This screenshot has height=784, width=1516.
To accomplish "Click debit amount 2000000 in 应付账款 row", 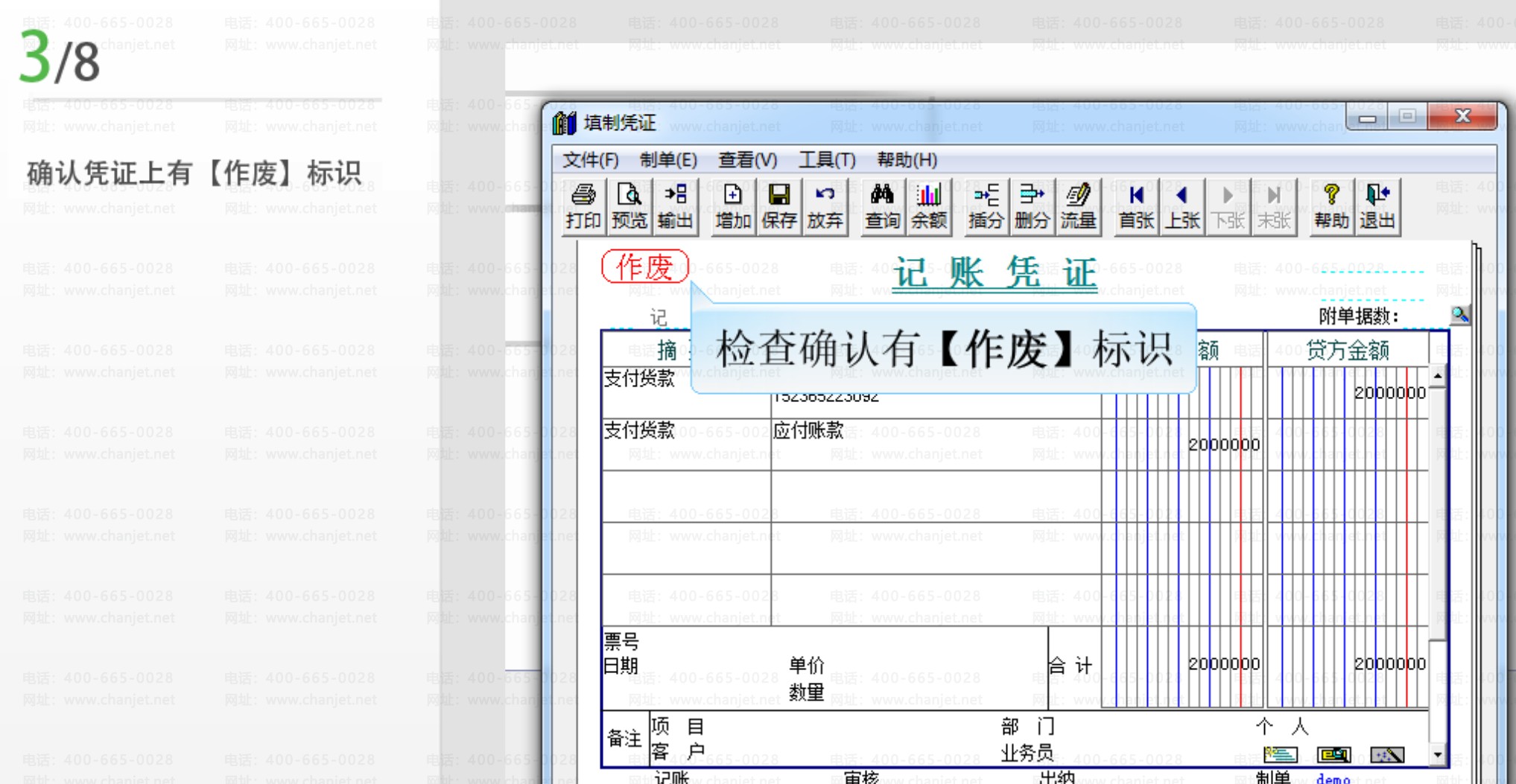I will pos(1223,444).
